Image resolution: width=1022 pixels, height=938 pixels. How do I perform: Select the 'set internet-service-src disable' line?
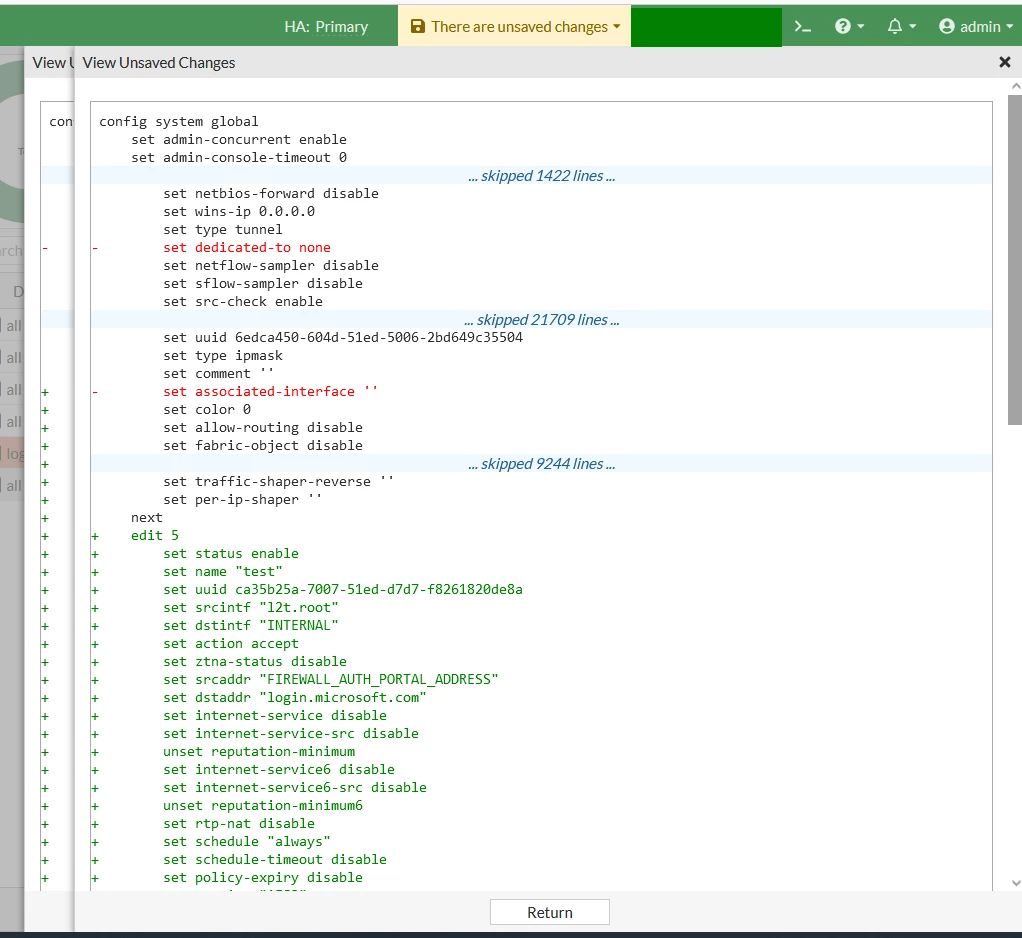coord(291,733)
